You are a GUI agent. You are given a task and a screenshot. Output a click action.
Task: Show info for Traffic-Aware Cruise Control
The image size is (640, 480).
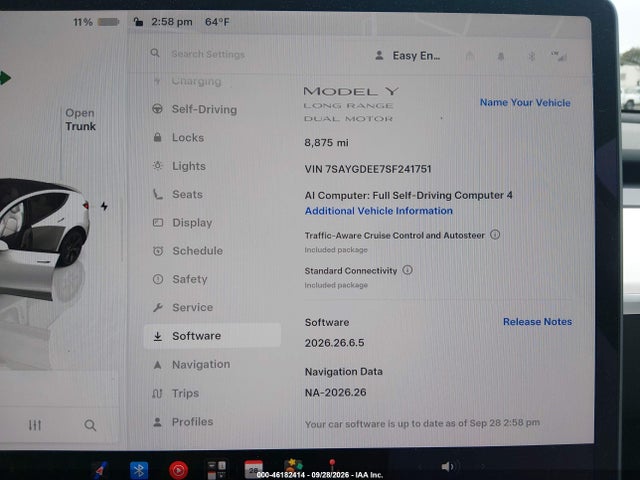tap(495, 235)
